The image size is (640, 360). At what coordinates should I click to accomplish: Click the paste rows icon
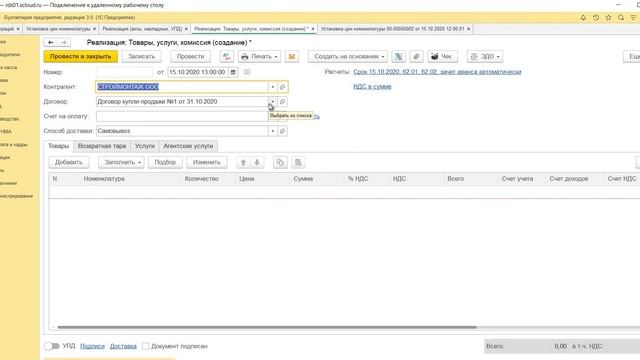[x=298, y=162]
